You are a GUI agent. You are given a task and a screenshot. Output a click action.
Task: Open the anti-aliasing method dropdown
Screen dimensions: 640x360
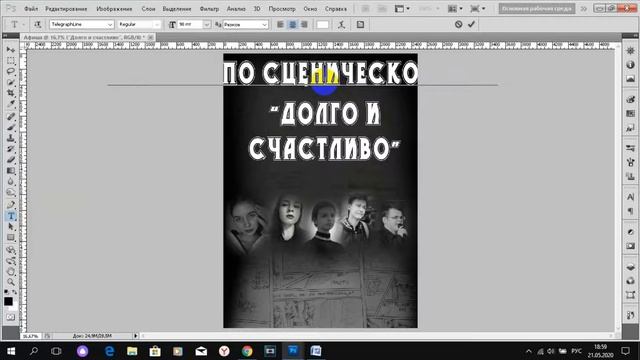[264, 25]
